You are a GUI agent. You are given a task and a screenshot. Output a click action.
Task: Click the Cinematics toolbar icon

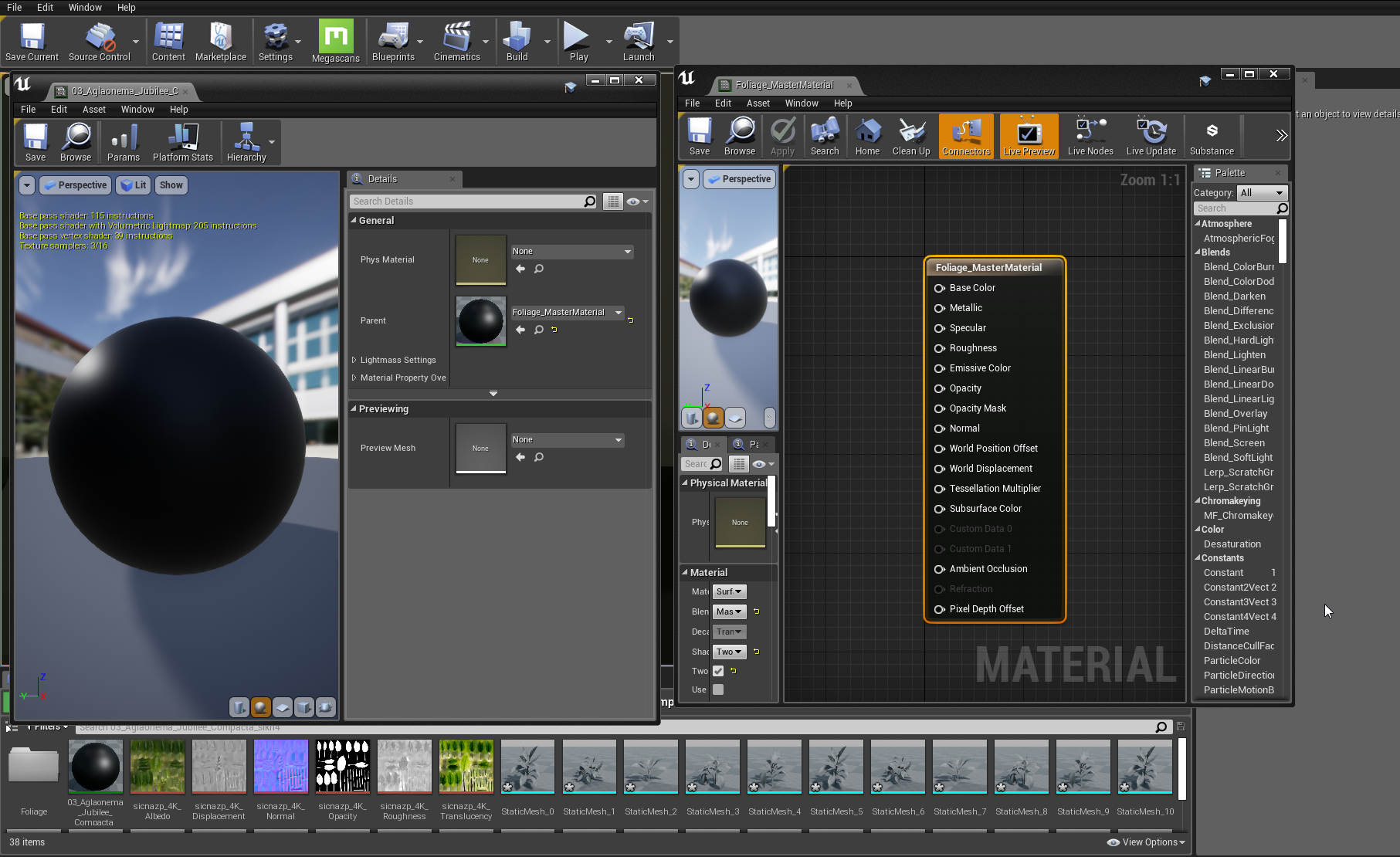[457, 42]
